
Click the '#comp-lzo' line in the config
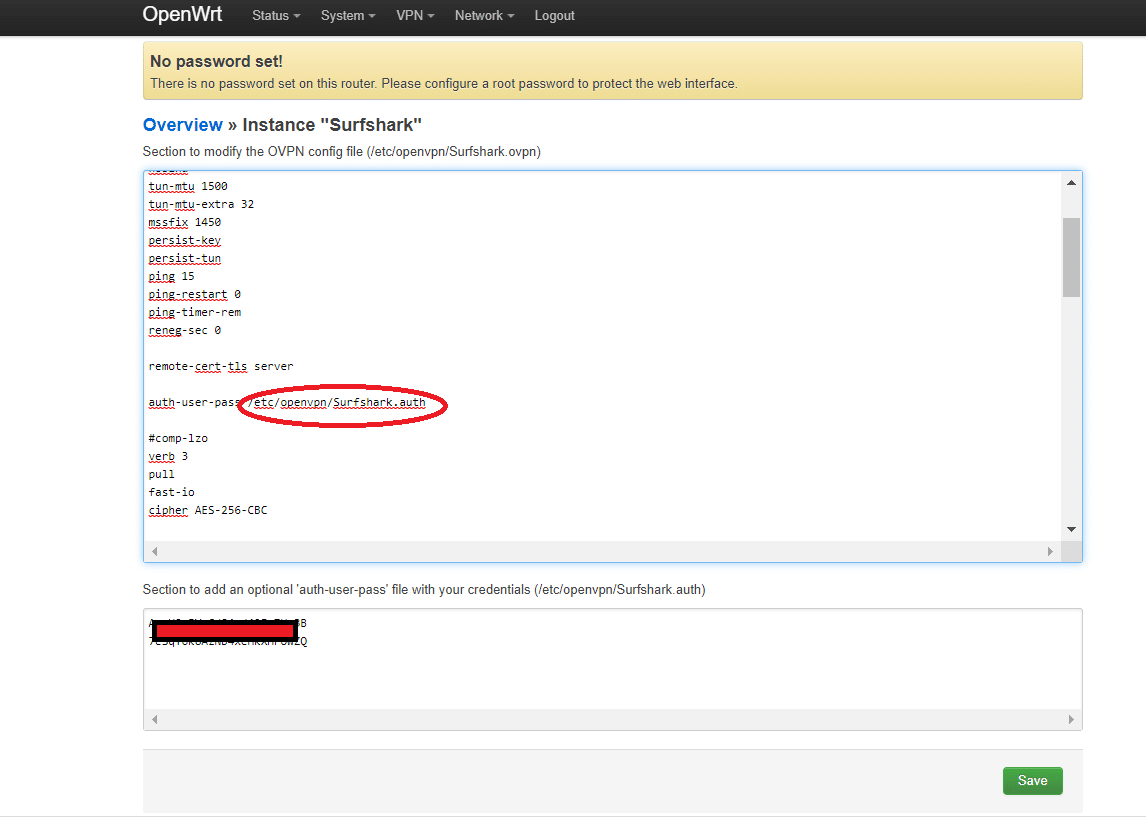point(178,438)
